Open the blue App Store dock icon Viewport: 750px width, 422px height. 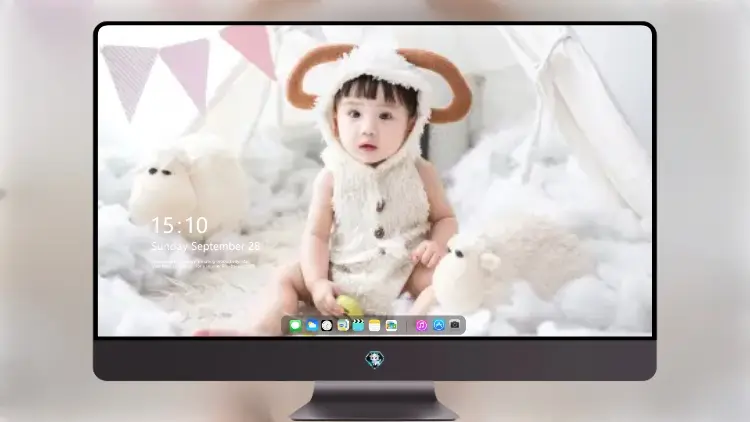(x=439, y=325)
